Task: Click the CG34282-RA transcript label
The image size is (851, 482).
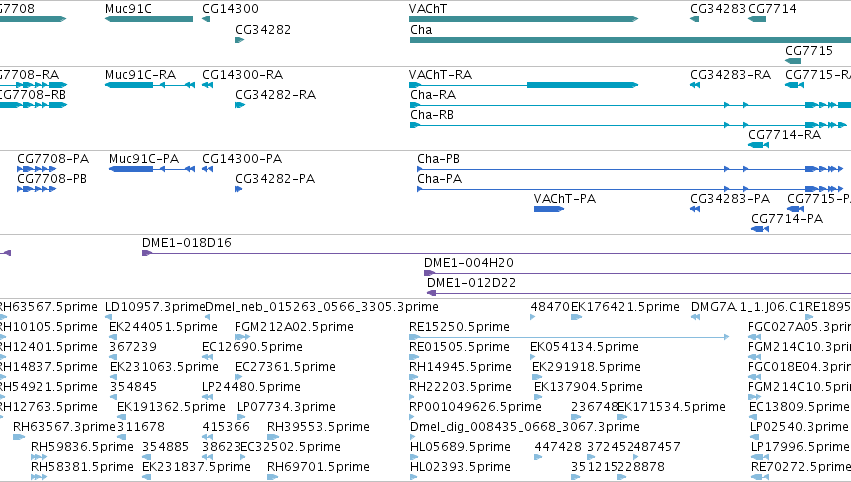Action: pos(275,95)
